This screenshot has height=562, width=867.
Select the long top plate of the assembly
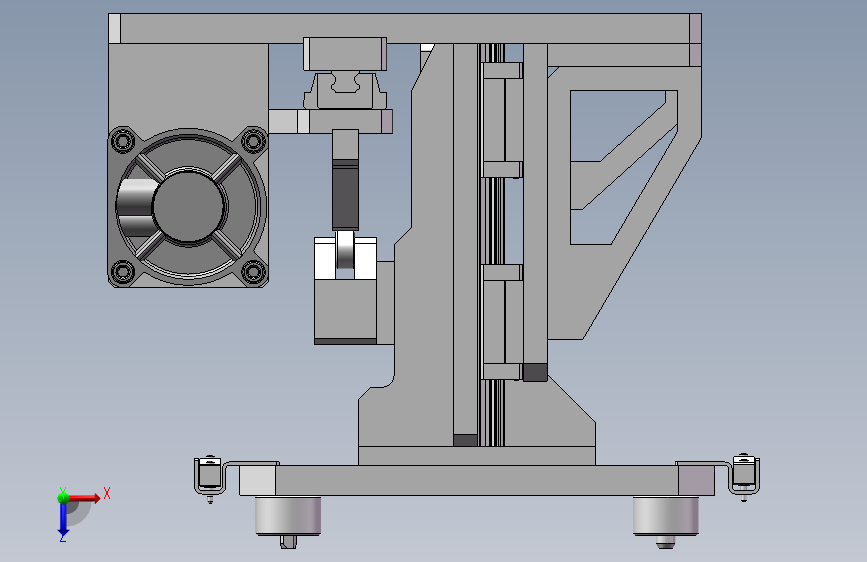[405, 28]
